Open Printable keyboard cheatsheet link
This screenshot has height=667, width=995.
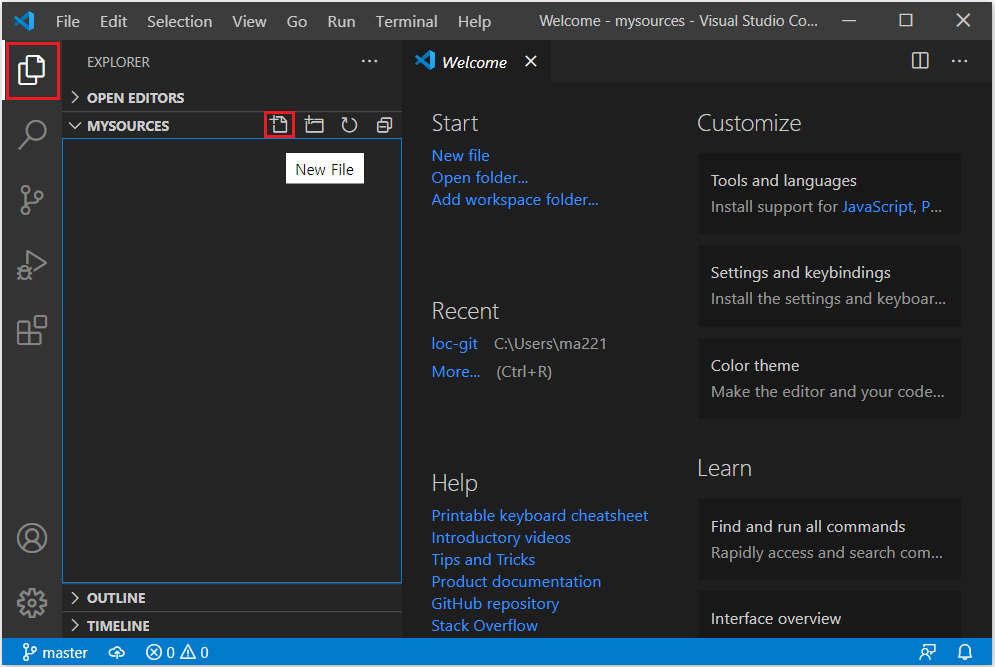coord(539,515)
